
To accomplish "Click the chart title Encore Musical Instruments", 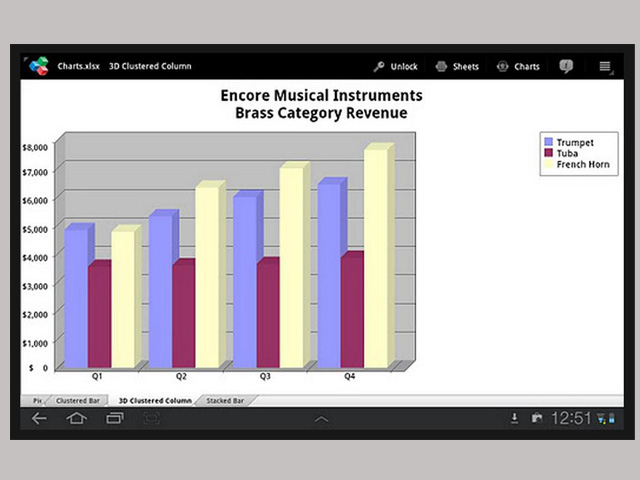I will click(321, 96).
